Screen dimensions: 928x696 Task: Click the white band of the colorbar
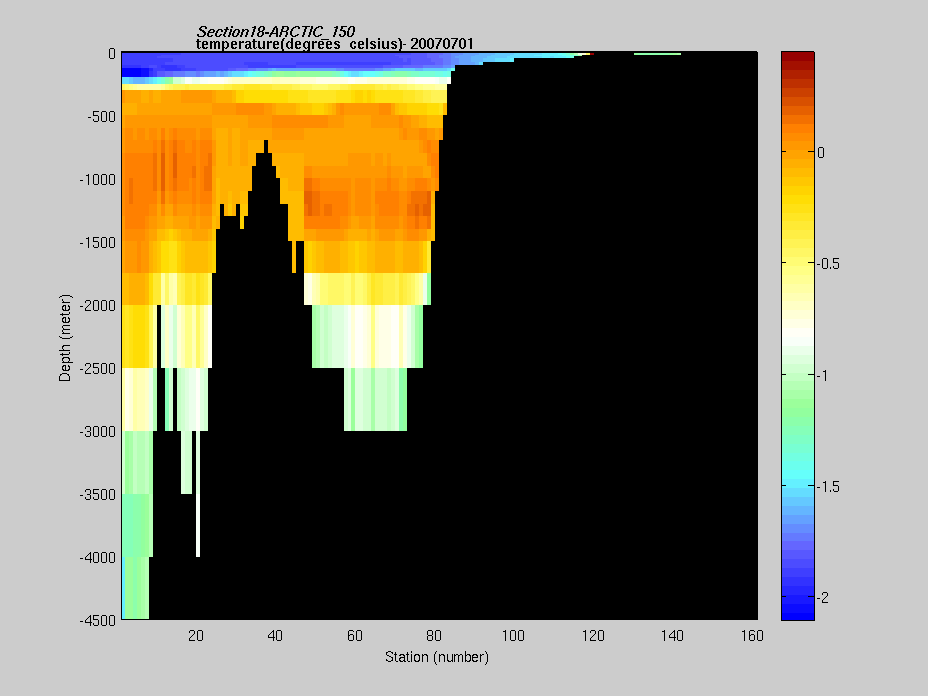click(x=798, y=335)
